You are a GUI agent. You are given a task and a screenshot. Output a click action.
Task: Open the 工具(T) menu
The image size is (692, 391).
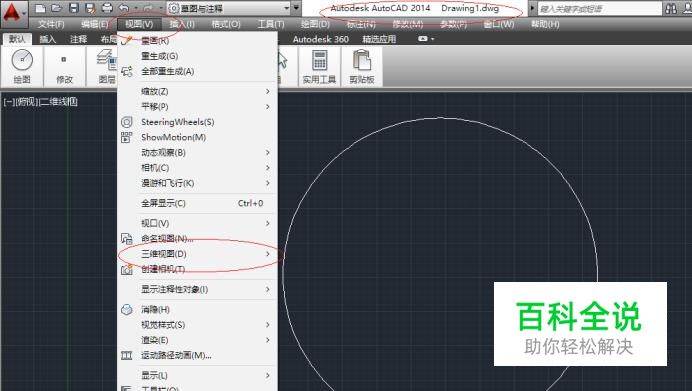pos(271,24)
